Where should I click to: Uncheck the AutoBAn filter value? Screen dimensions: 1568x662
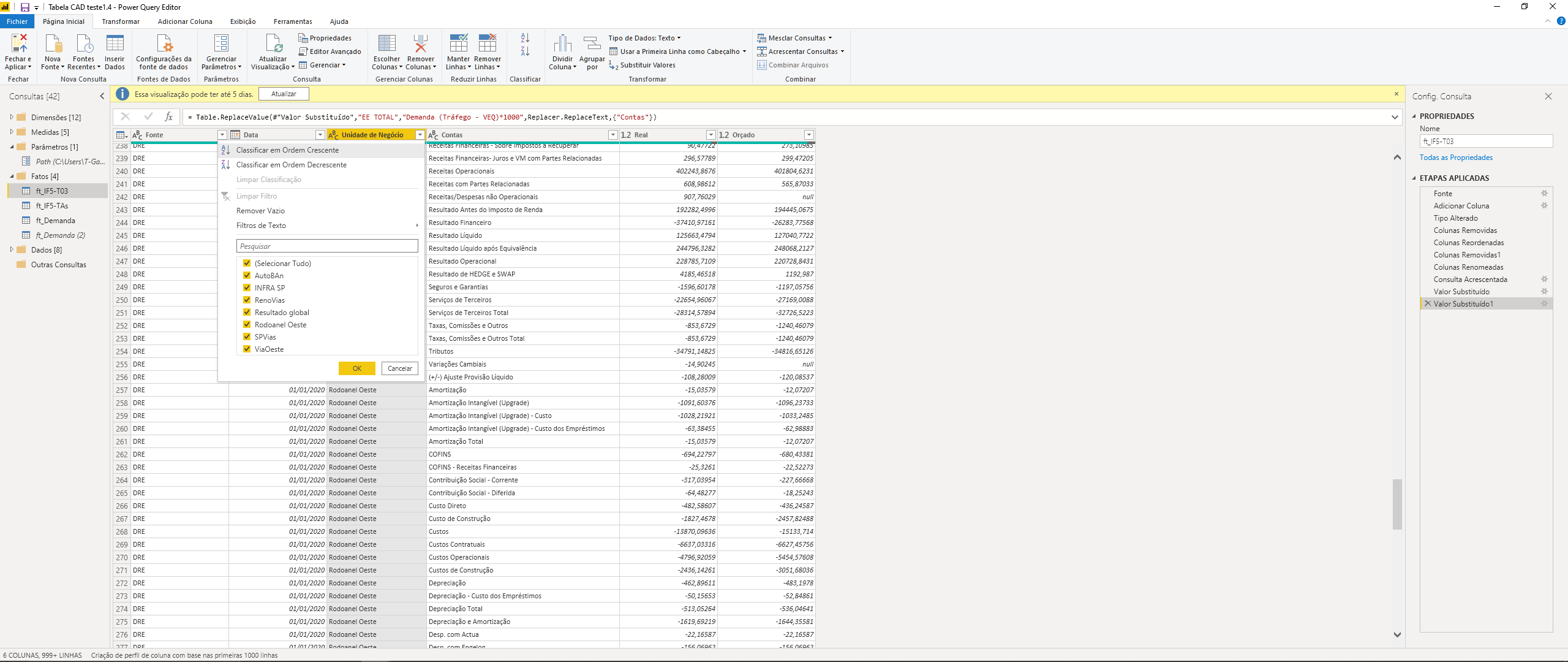click(247, 276)
